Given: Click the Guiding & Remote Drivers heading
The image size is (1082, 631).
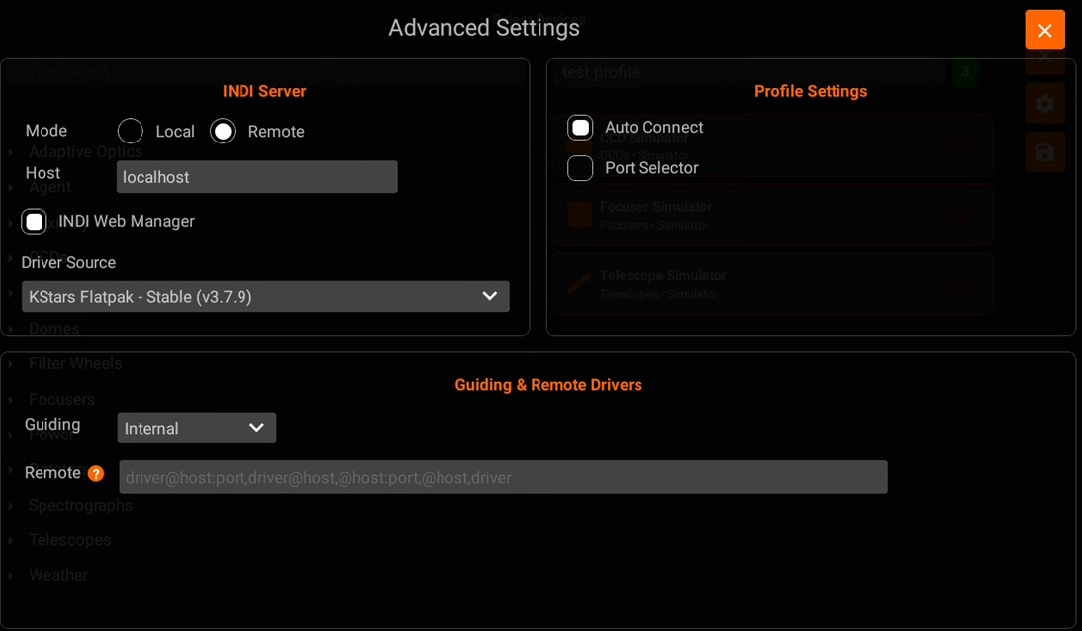Looking at the screenshot, I should 548,385.
